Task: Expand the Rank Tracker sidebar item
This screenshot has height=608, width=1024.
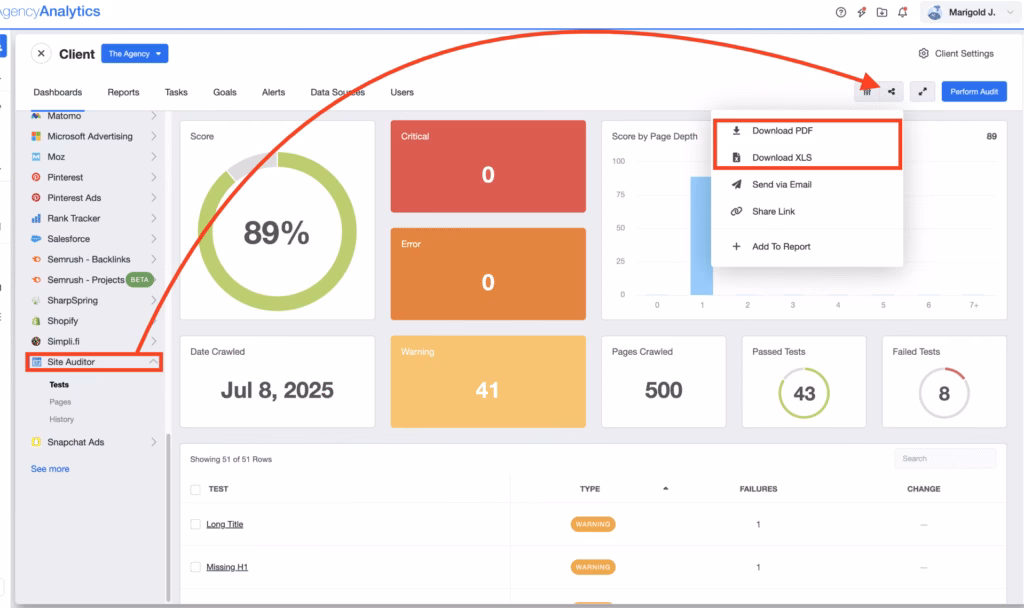Action: point(153,218)
